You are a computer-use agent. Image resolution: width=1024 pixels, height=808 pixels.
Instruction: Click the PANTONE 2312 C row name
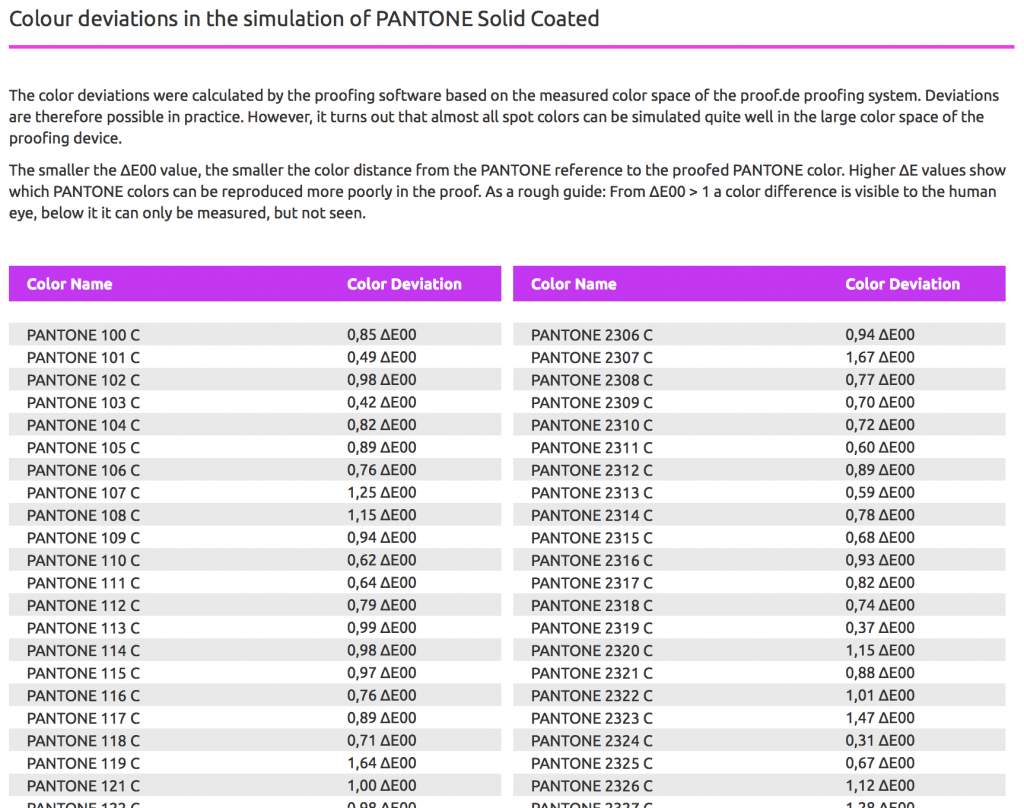coord(592,470)
